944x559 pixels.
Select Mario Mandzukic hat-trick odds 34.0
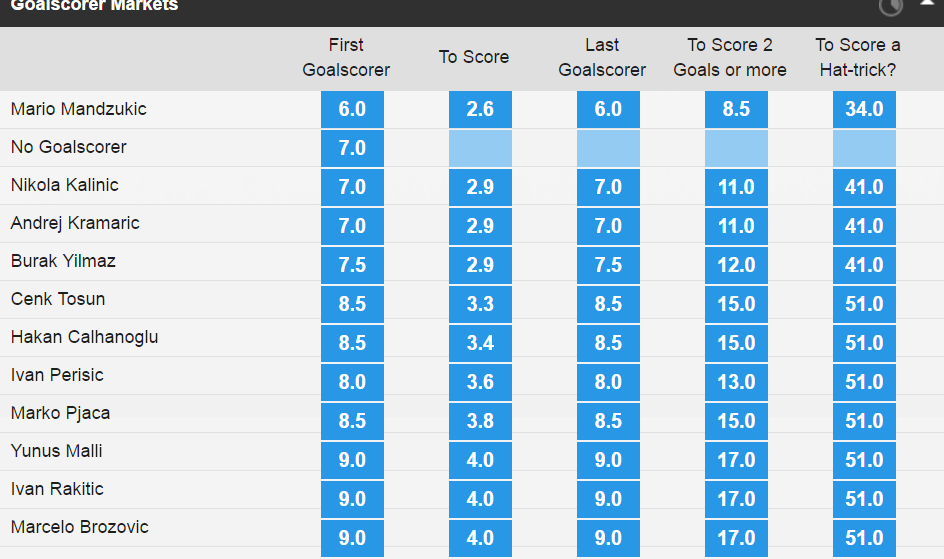[864, 110]
